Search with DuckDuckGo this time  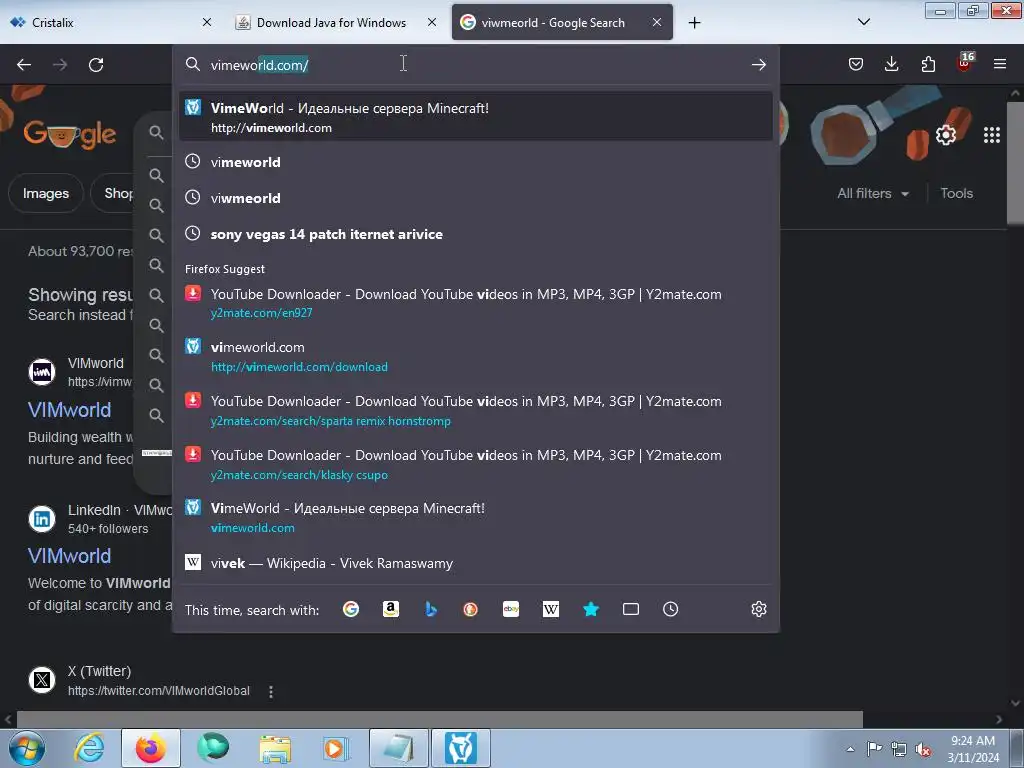point(470,609)
